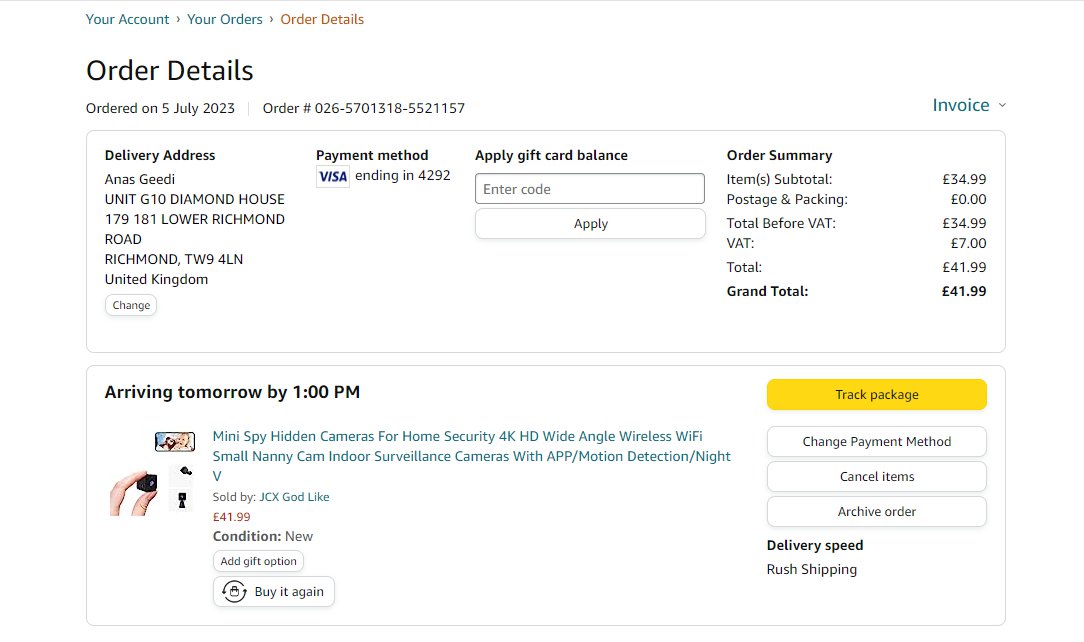Change the delivery address
Viewport: 1084px width, 642px height.
coord(131,305)
